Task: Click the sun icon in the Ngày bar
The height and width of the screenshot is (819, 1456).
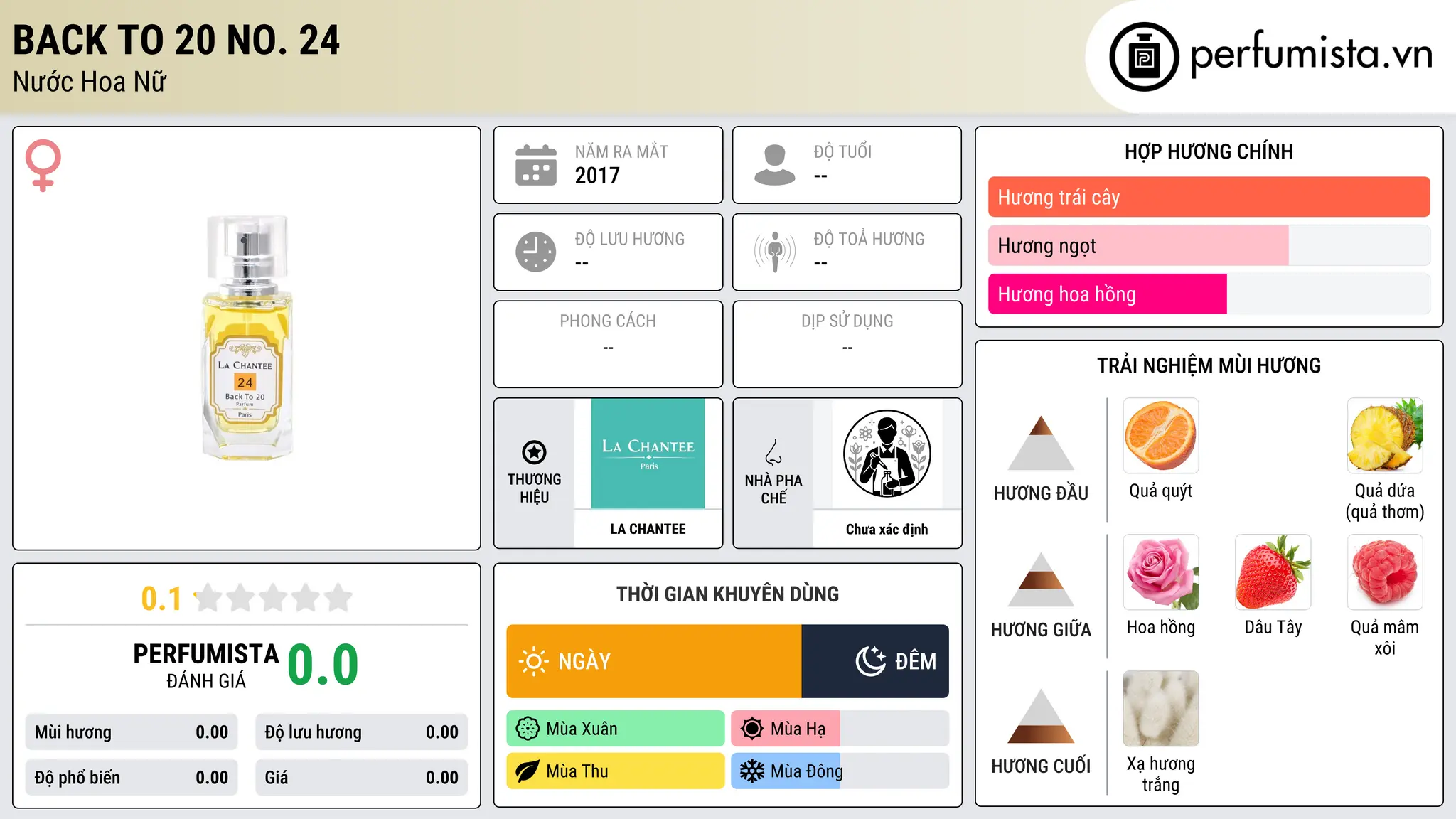Action: (x=534, y=661)
